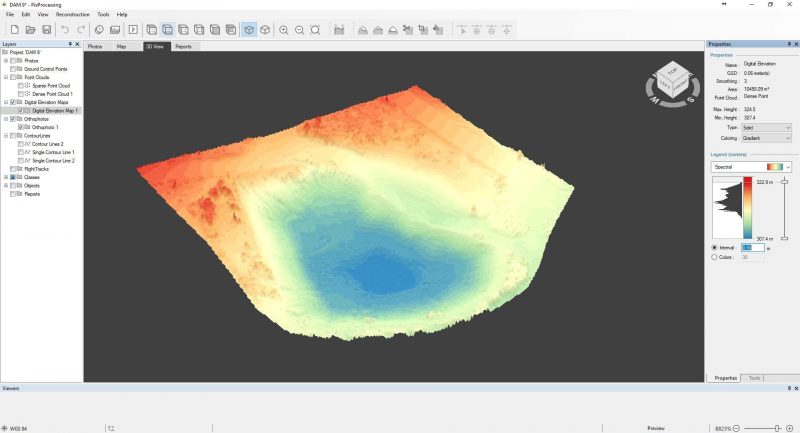The width and height of the screenshot is (800, 433).
Task: Open the Reconstruction menu
Action: (71, 14)
